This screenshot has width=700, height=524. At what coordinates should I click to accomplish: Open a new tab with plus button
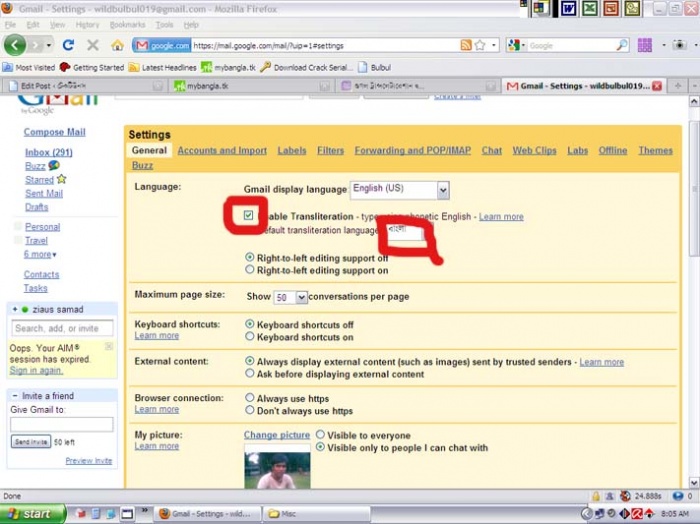click(678, 86)
